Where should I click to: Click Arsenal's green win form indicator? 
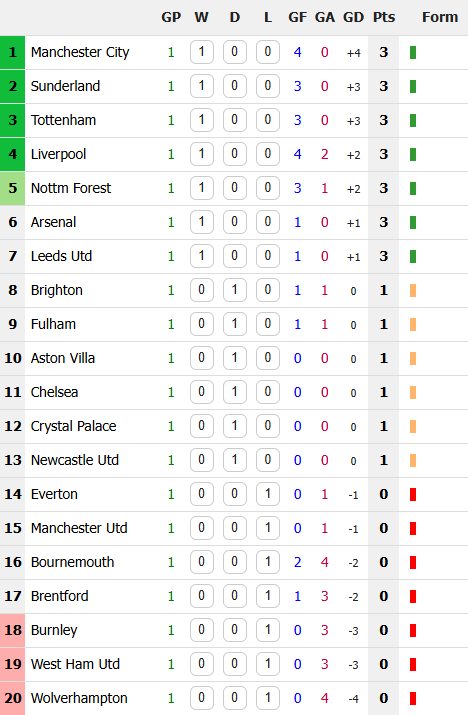click(x=413, y=223)
